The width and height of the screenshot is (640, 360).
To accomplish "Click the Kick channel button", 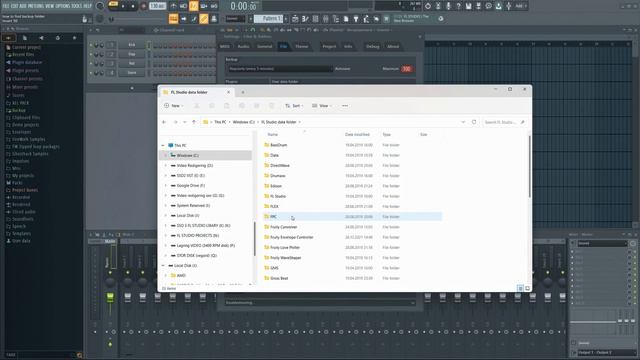I will 132,44.
